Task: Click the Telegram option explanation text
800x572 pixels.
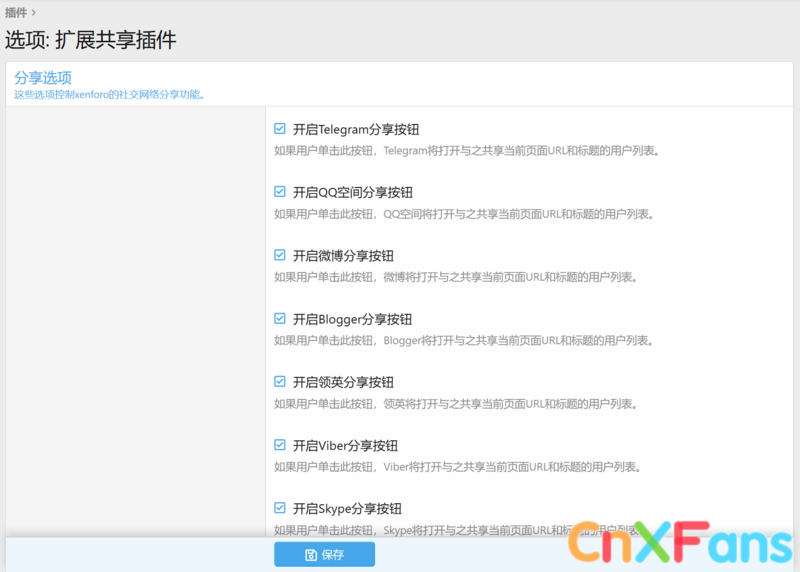Action: [467, 151]
